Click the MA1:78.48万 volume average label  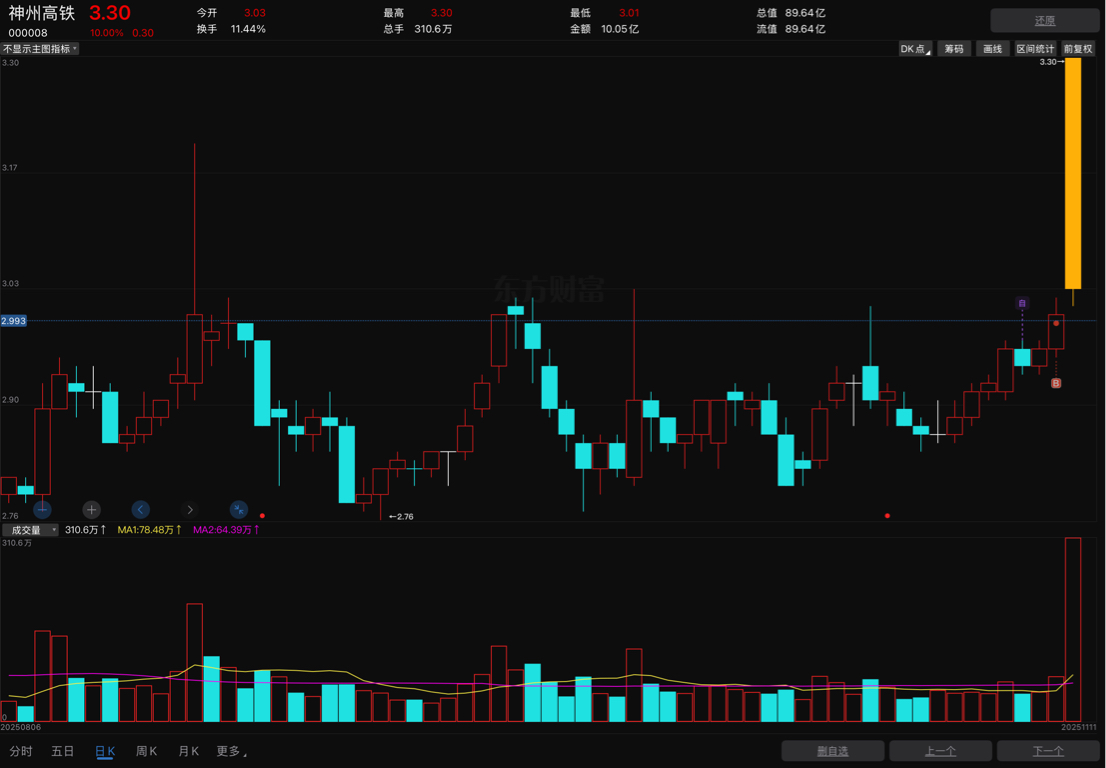[150, 530]
